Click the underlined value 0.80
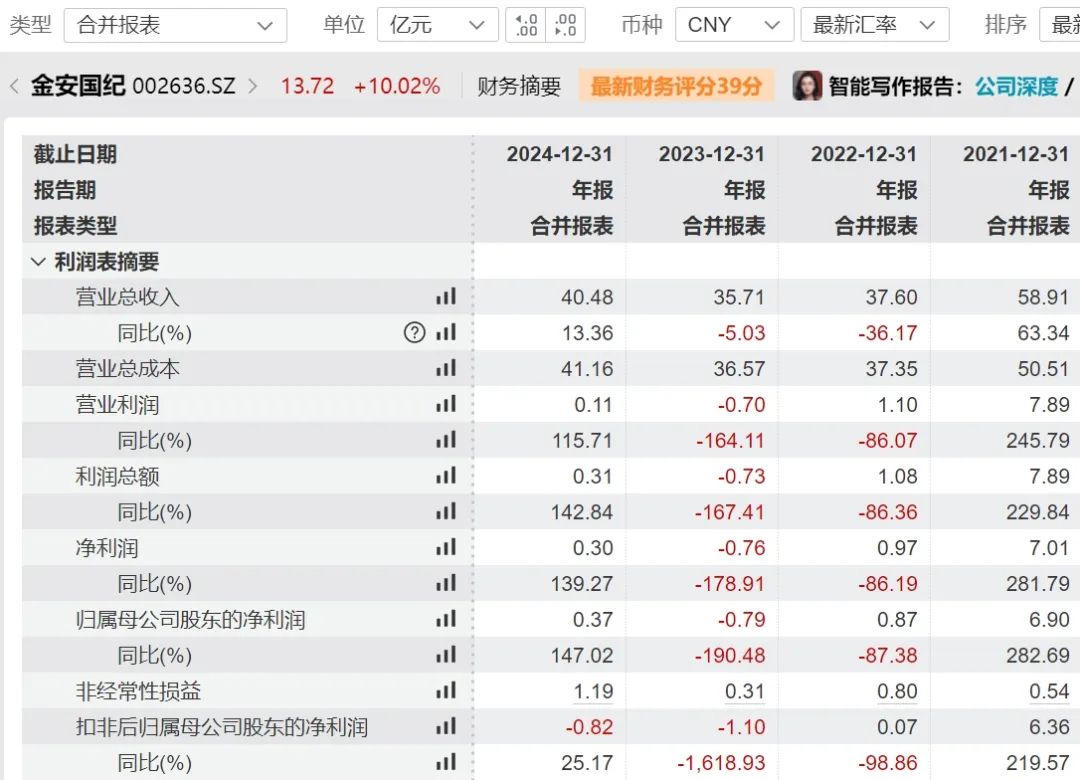1080x780 pixels. 897,691
